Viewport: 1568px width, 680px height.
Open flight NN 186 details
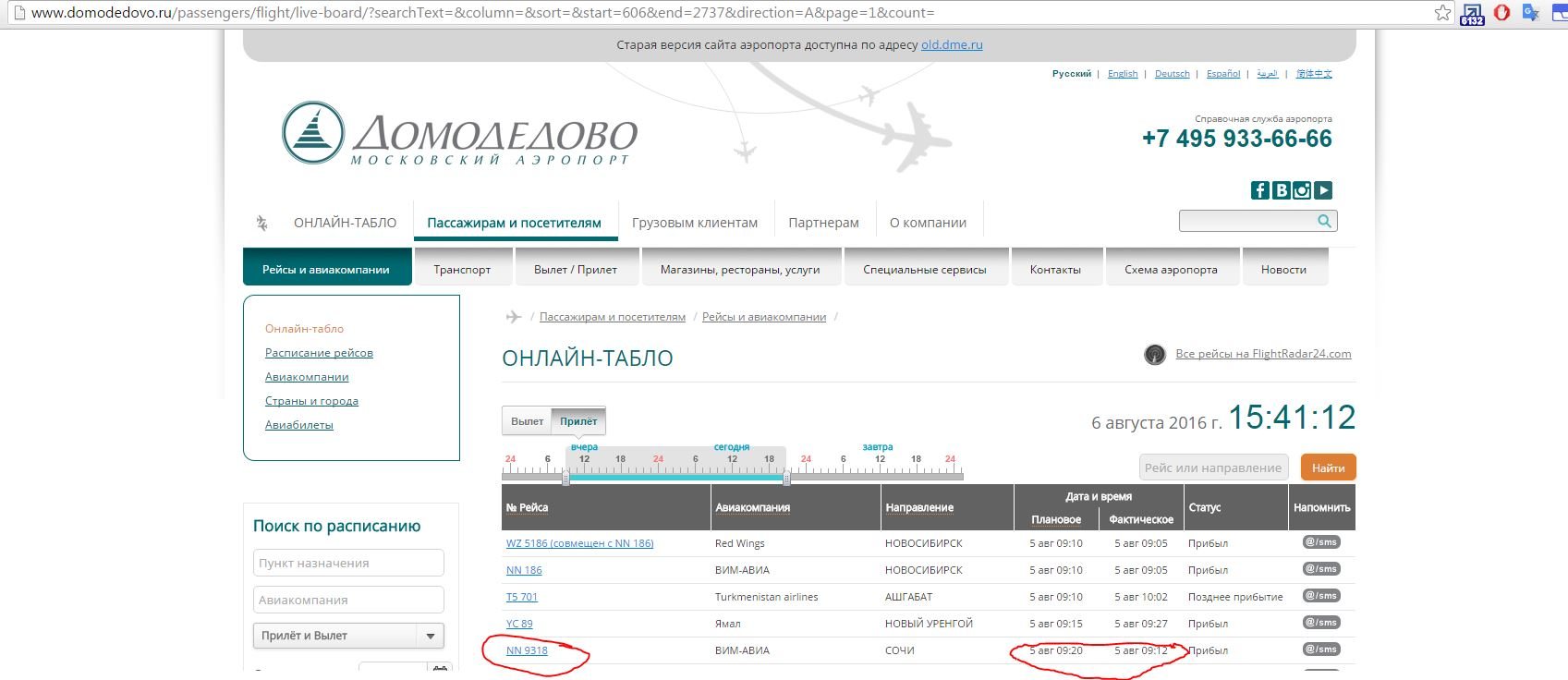point(524,570)
